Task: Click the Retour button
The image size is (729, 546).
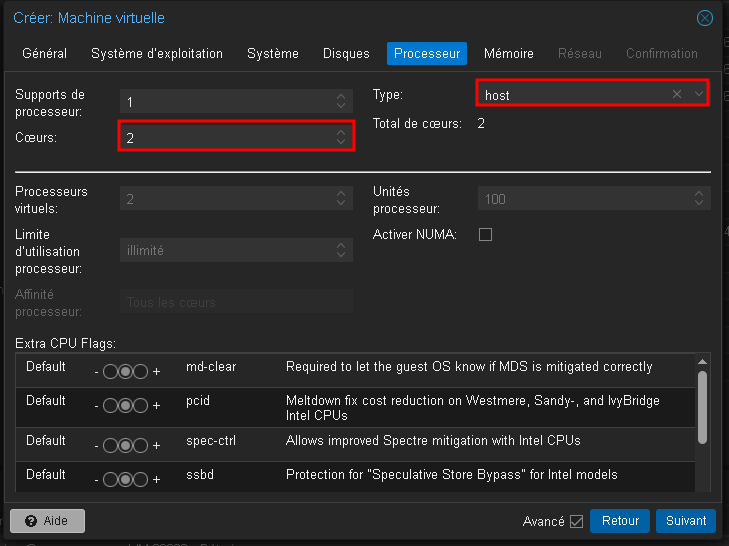Action: (620, 521)
